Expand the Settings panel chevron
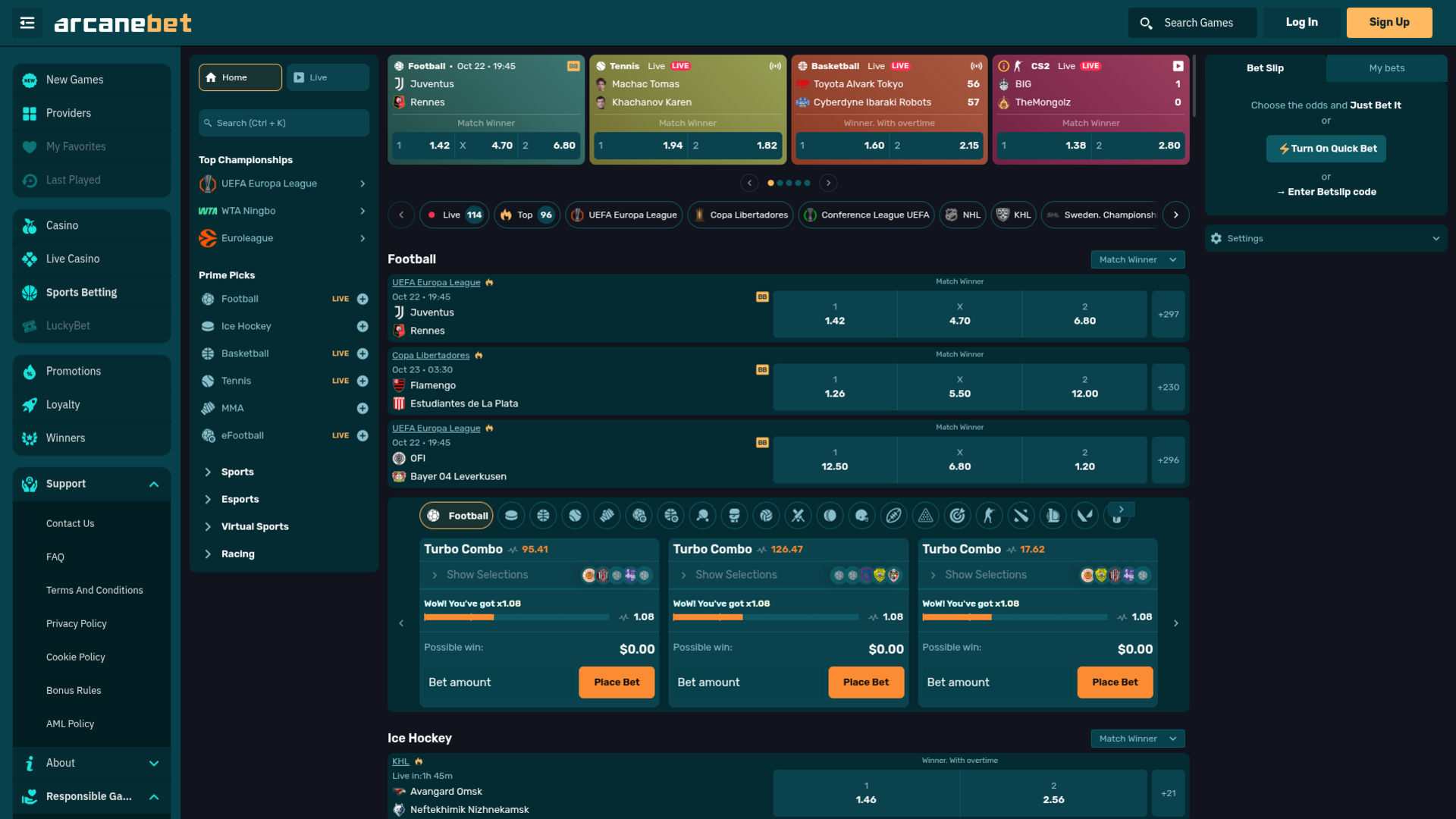 click(x=1436, y=238)
